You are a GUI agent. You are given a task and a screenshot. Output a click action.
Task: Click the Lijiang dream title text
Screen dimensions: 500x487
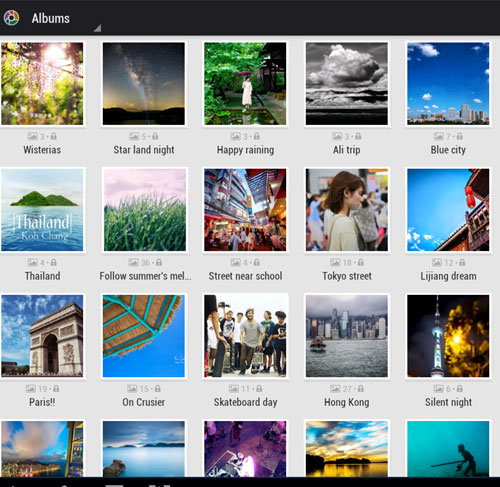(x=448, y=276)
